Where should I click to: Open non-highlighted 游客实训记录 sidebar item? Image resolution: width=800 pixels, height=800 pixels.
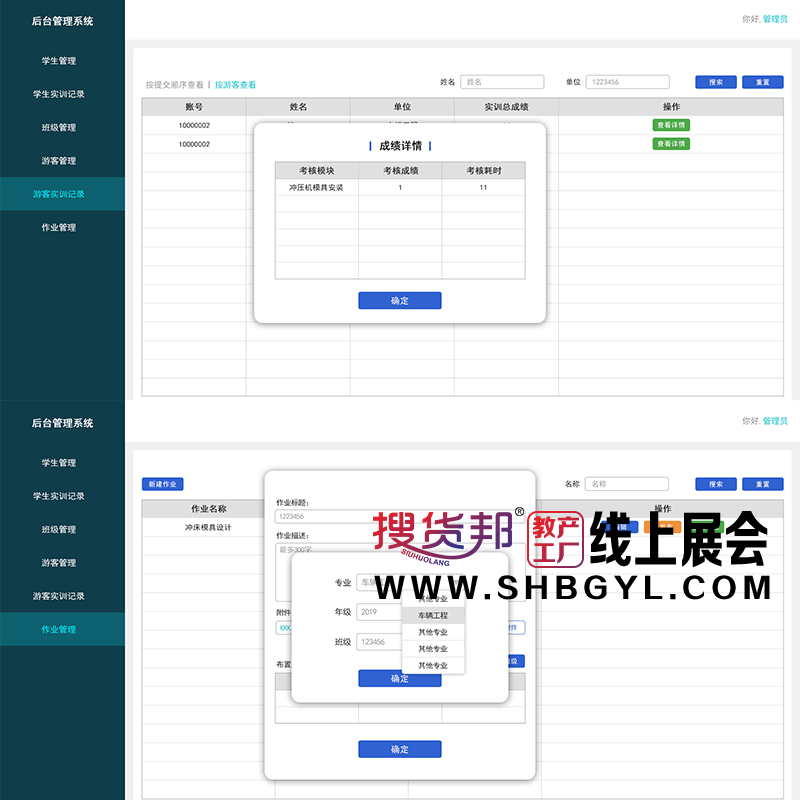59,596
